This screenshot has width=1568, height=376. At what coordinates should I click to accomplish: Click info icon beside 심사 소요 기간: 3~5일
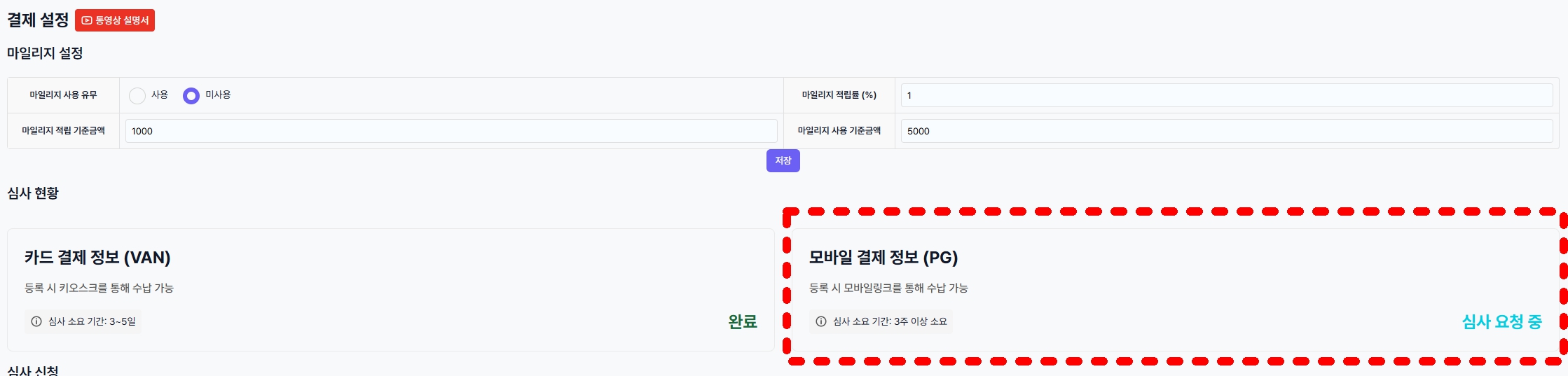[x=36, y=321]
